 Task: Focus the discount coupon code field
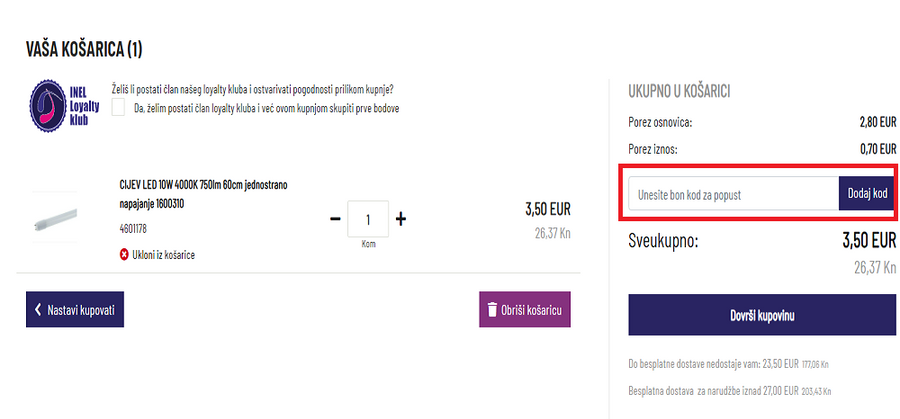coord(733,193)
